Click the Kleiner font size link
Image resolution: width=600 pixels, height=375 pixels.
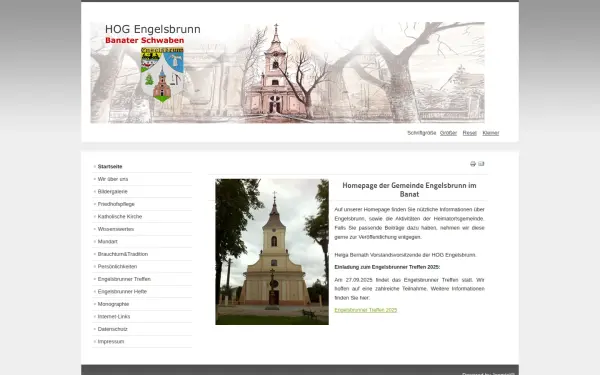[x=491, y=133]
